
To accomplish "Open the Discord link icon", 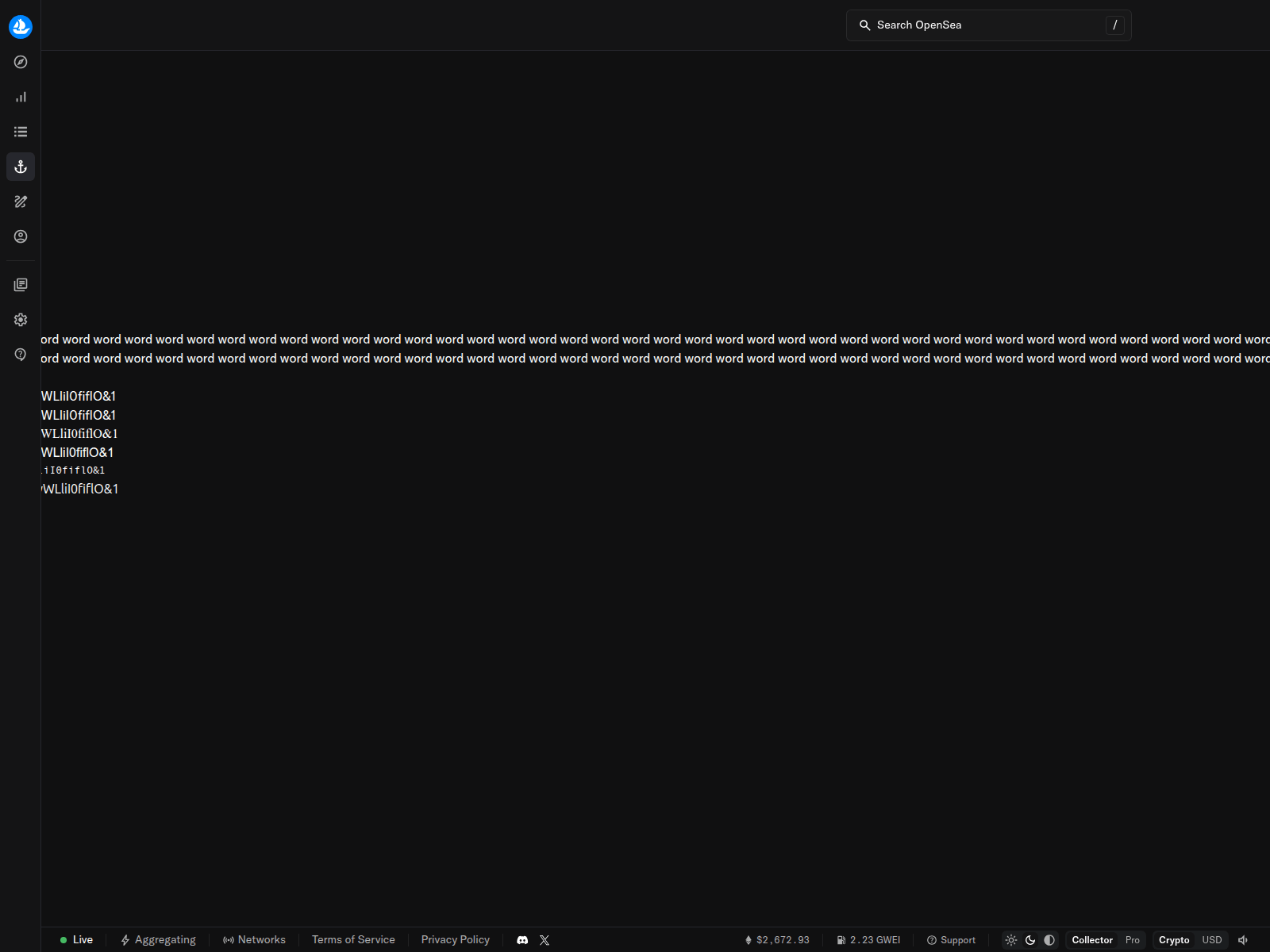I will pos(522,940).
